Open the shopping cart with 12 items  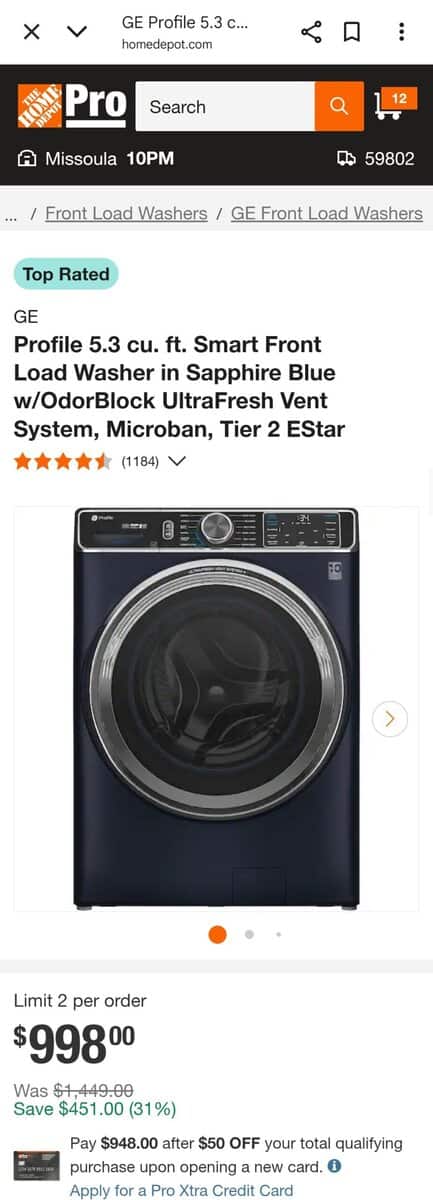click(393, 104)
